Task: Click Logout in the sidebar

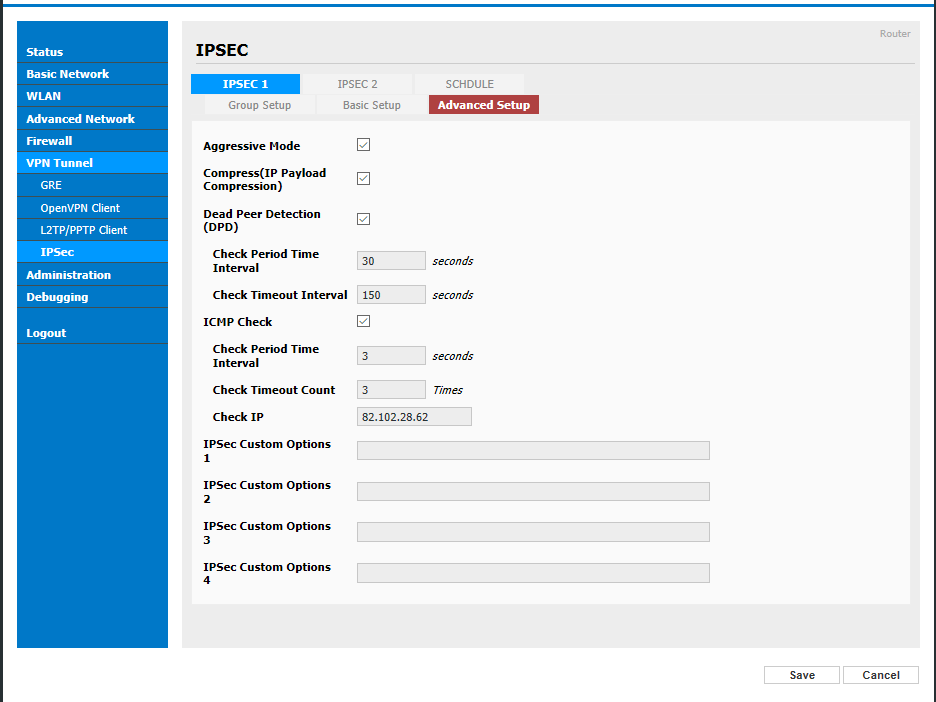Action: point(93,333)
